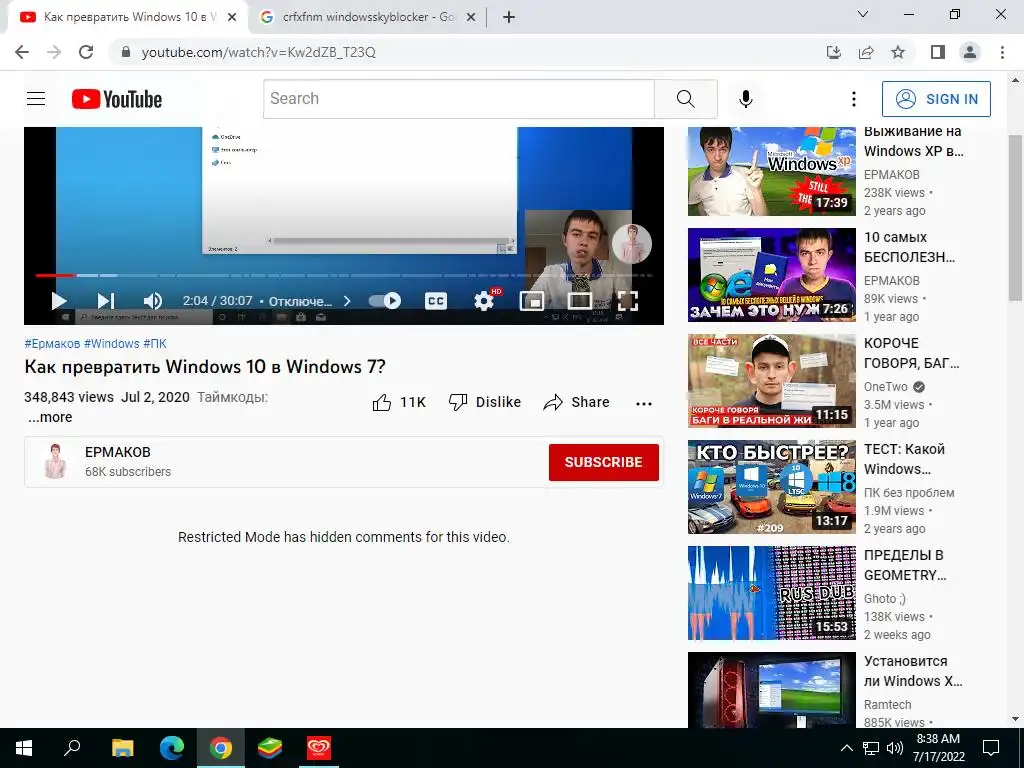
Task: Open ЕРМАКОВ channel name link
Action: pos(118,452)
